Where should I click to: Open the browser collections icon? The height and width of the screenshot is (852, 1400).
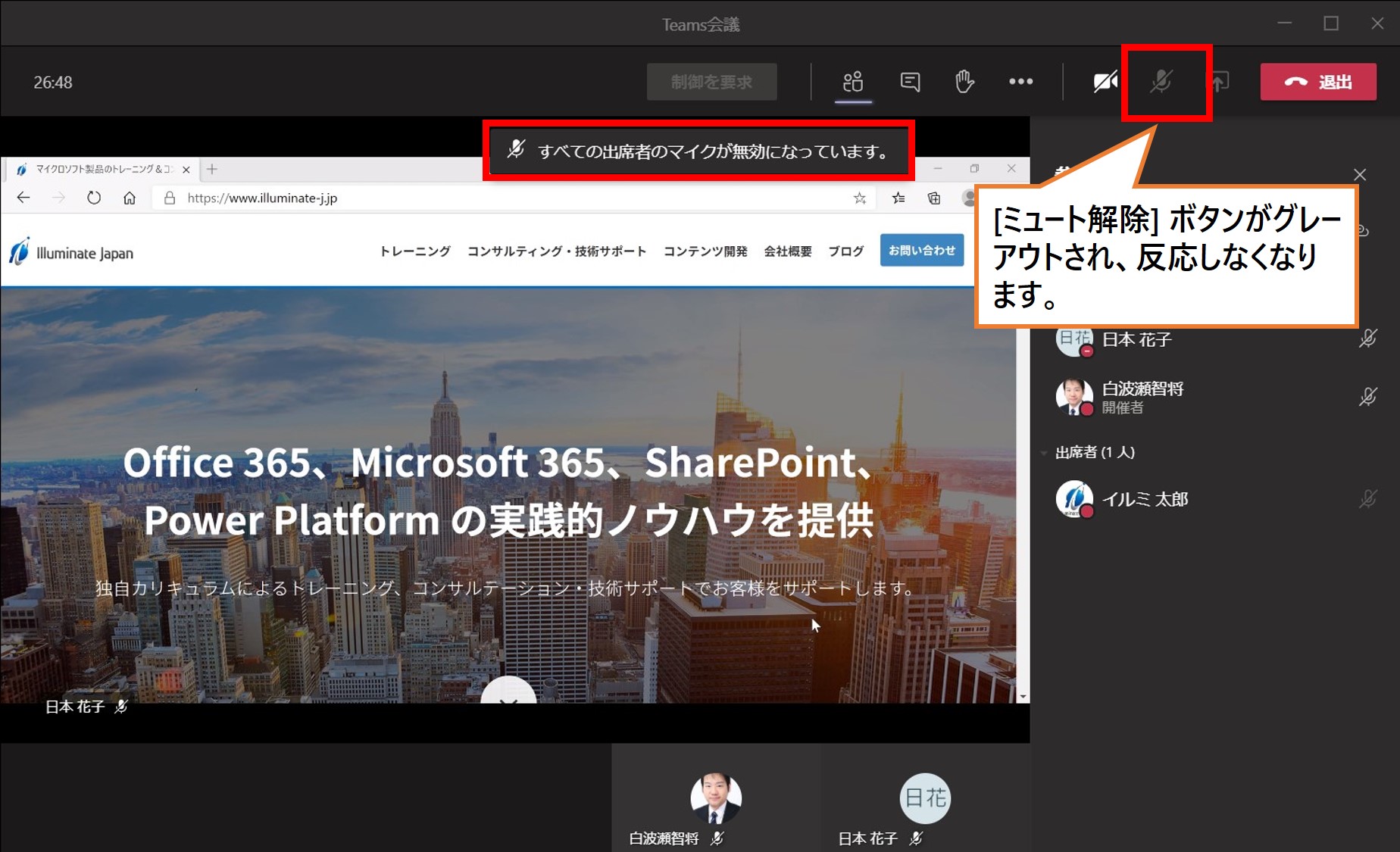(x=934, y=198)
